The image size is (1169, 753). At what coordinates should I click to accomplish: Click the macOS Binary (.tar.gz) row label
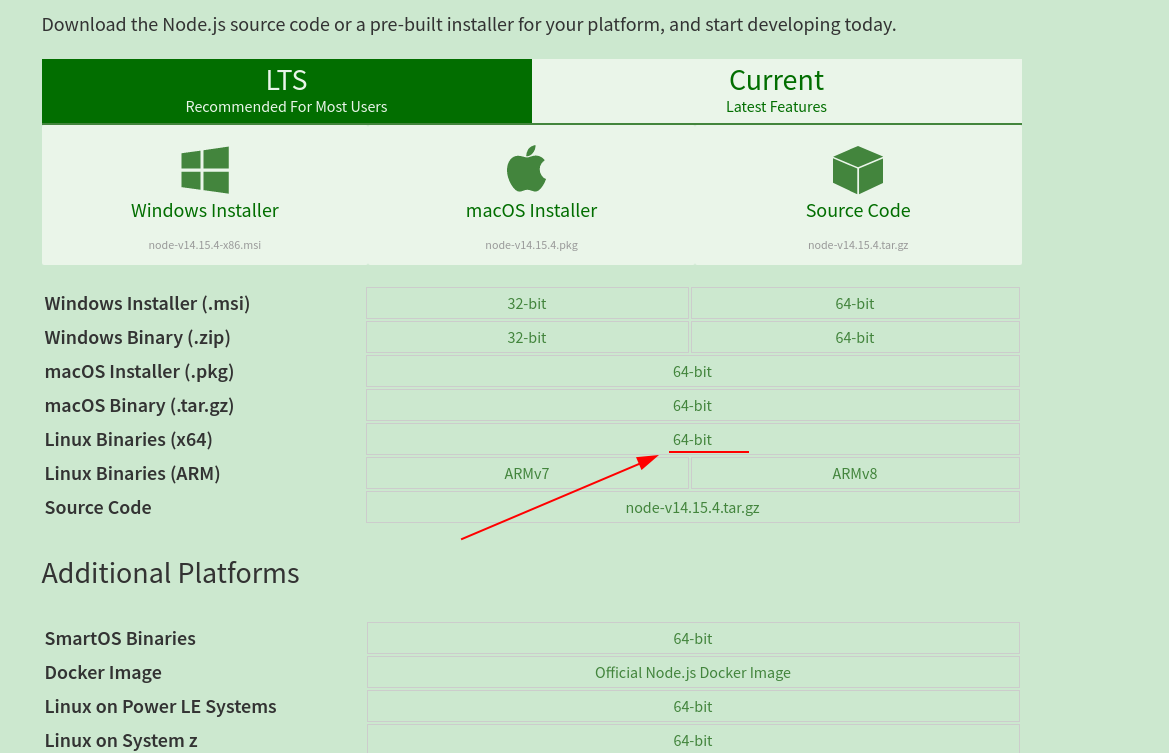click(139, 406)
